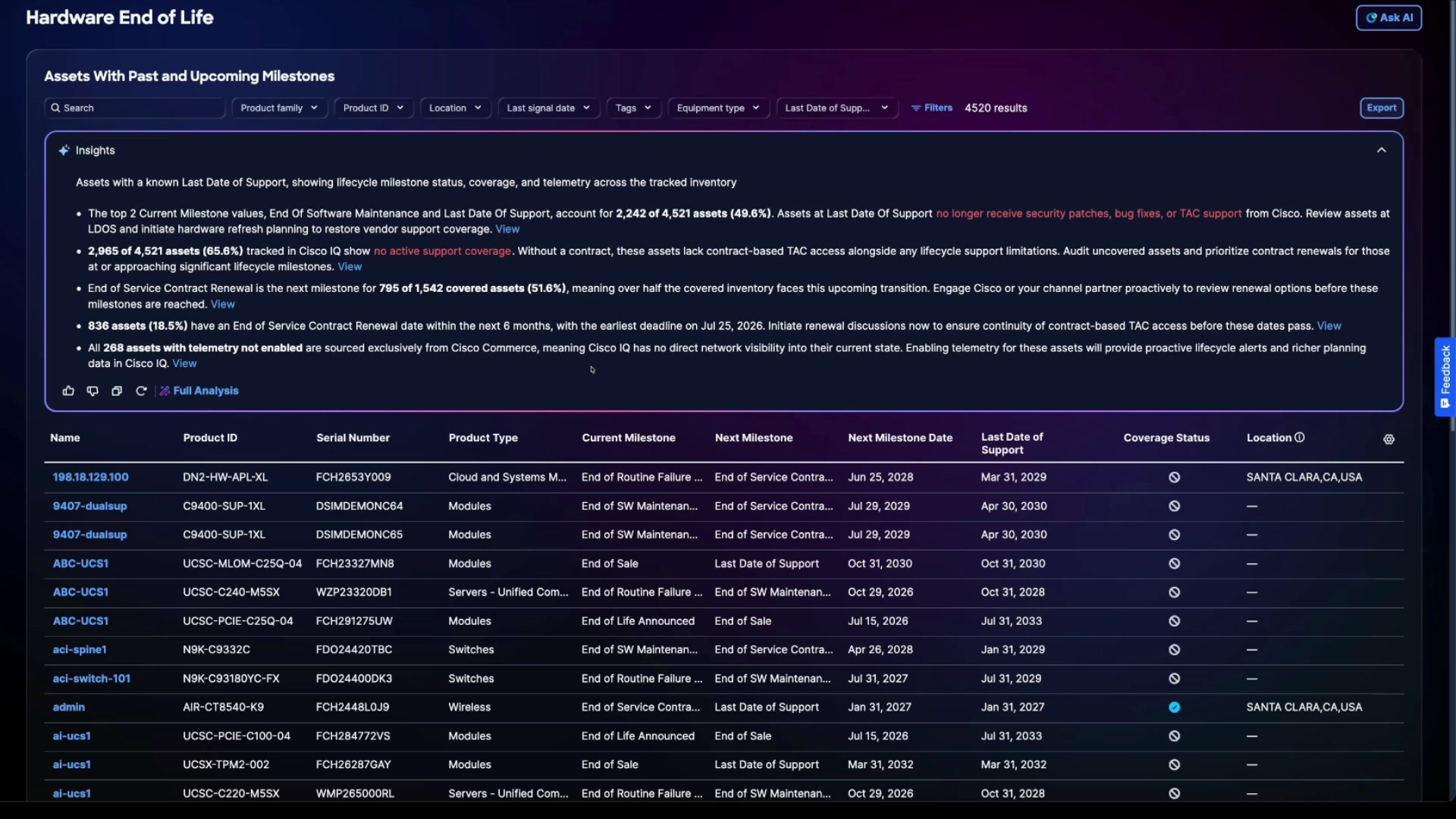The height and width of the screenshot is (819, 1456).
Task: Open table column settings gear icon
Action: pyautogui.click(x=1389, y=439)
